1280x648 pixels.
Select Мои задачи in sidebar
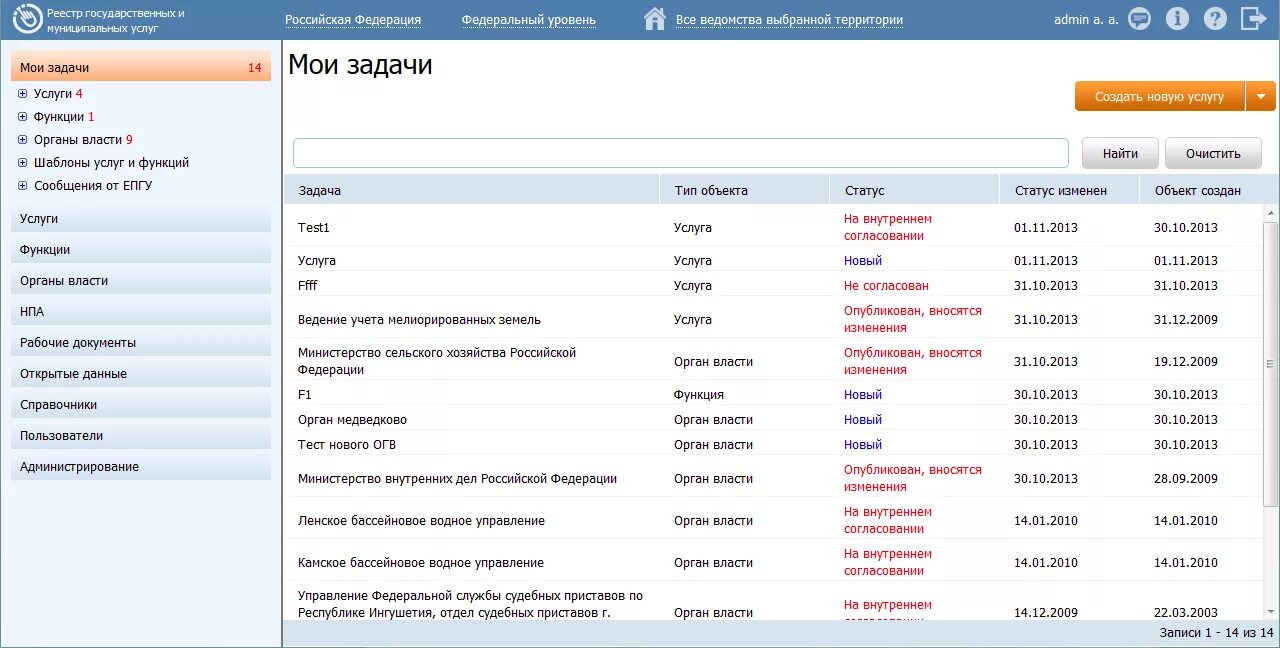pyautogui.click(x=141, y=68)
